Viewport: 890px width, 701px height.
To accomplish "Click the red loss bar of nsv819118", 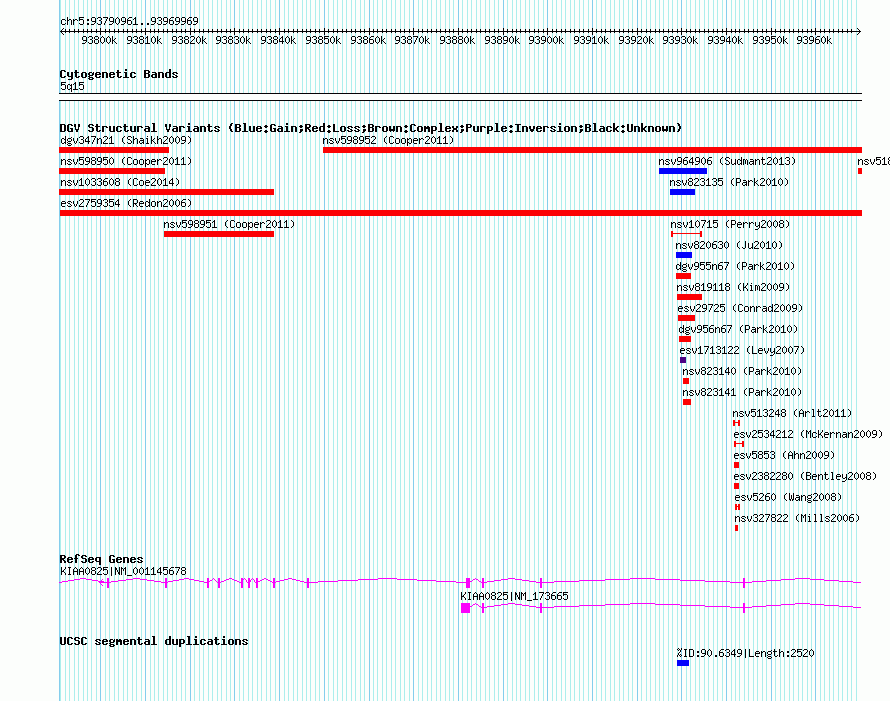I will point(689,297).
